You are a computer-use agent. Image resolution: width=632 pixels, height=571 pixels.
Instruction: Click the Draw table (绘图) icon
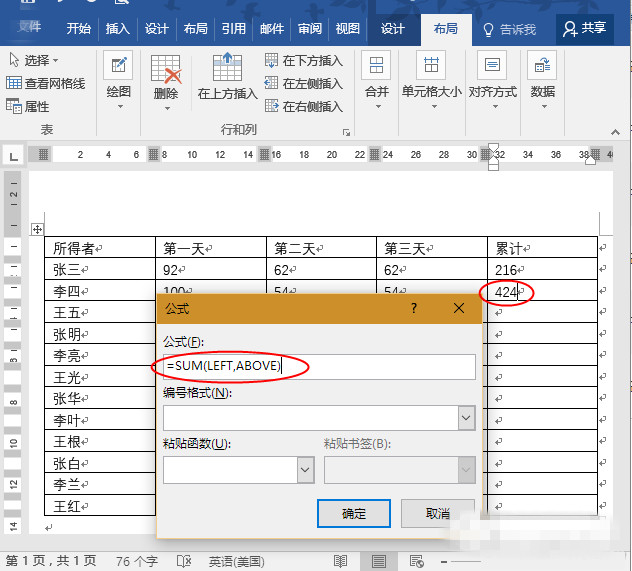click(x=118, y=69)
